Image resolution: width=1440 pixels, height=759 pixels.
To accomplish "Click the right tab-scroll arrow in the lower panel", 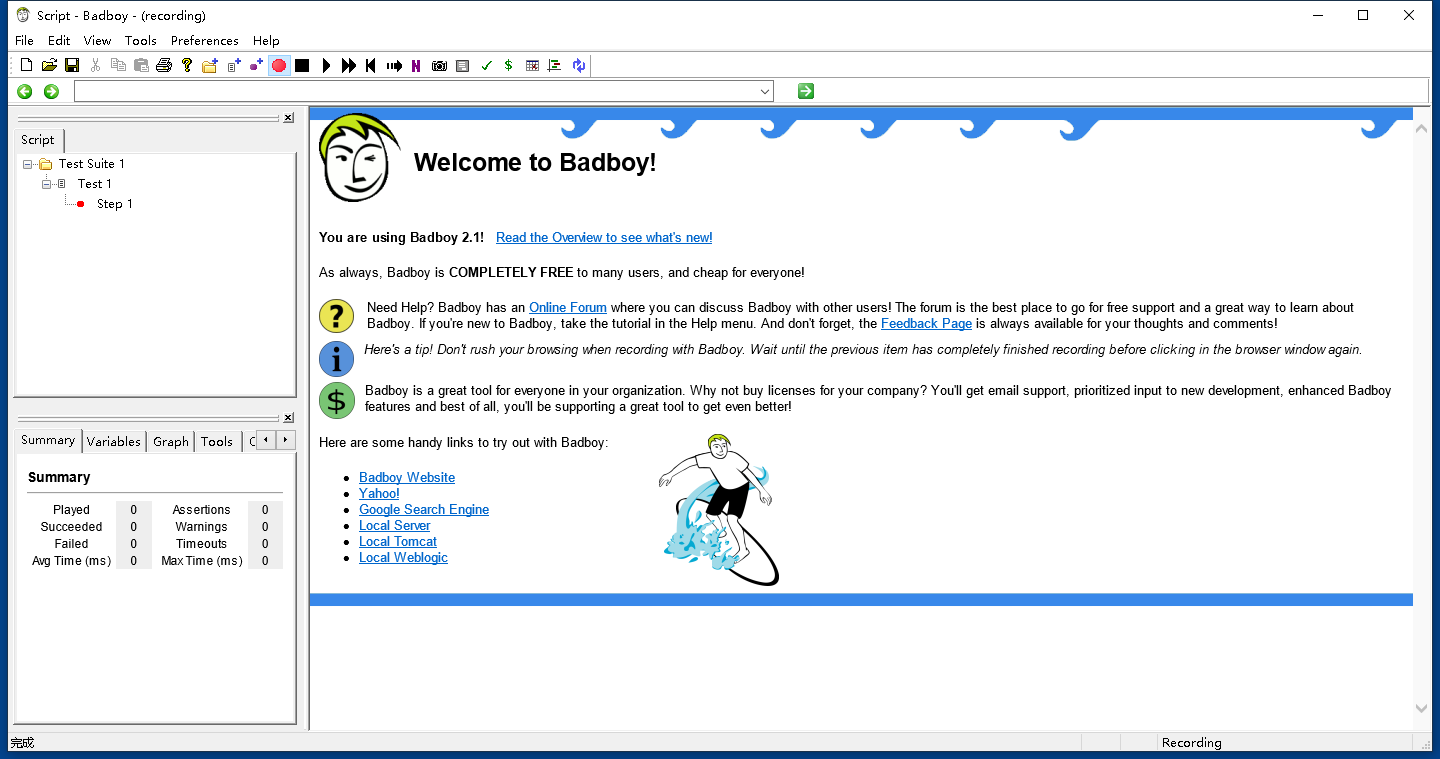I will coord(285,440).
